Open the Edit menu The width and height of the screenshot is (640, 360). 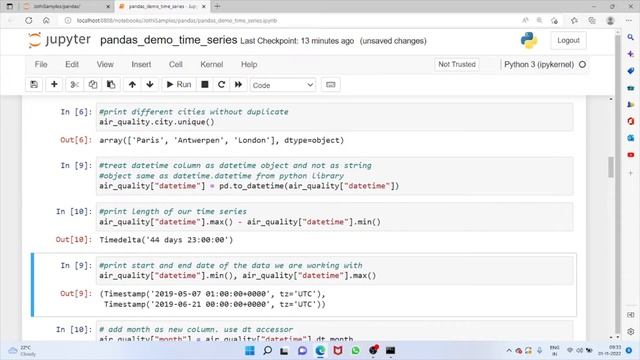tap(72, 64)
